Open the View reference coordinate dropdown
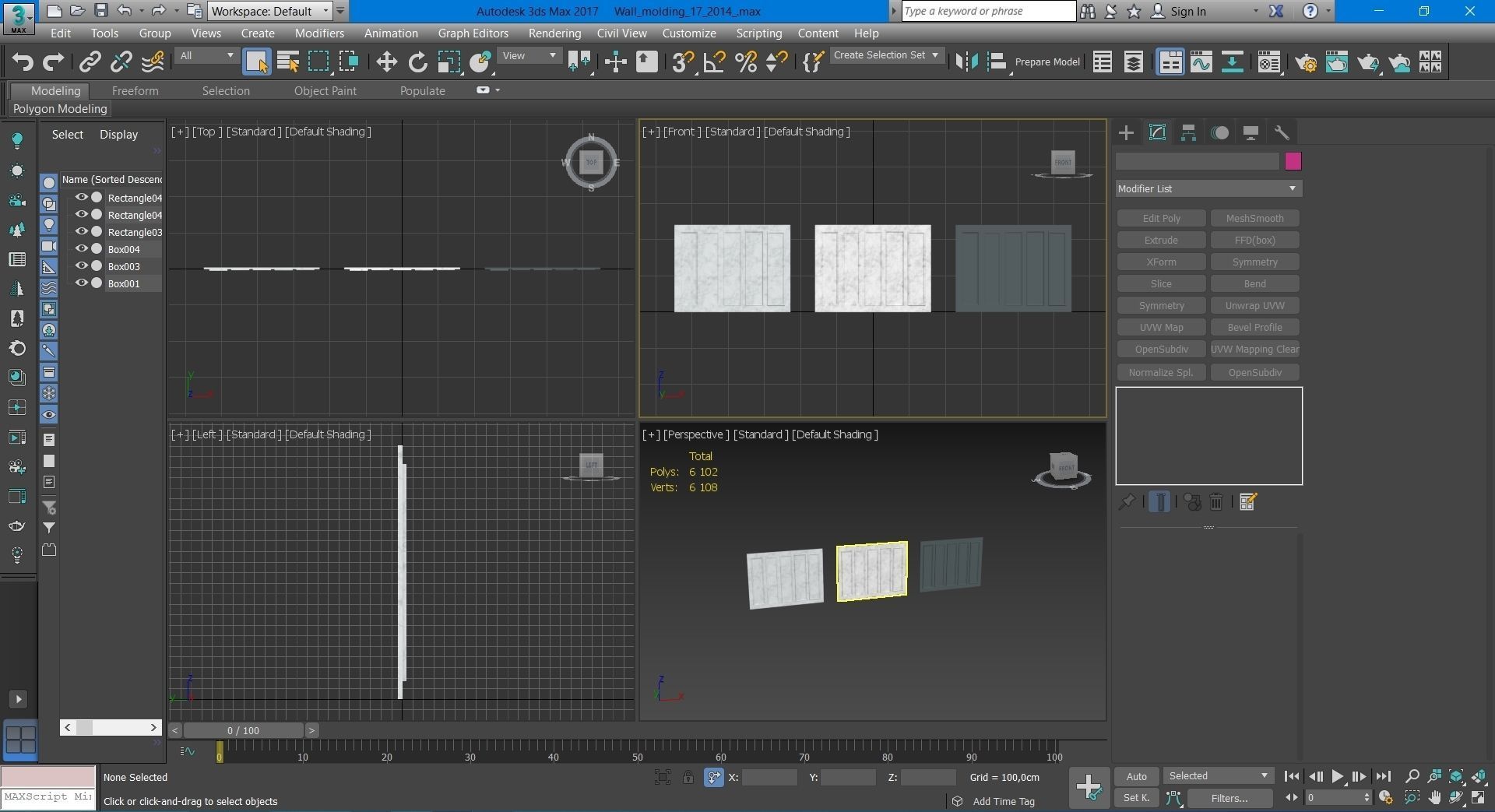 [529, 55]
